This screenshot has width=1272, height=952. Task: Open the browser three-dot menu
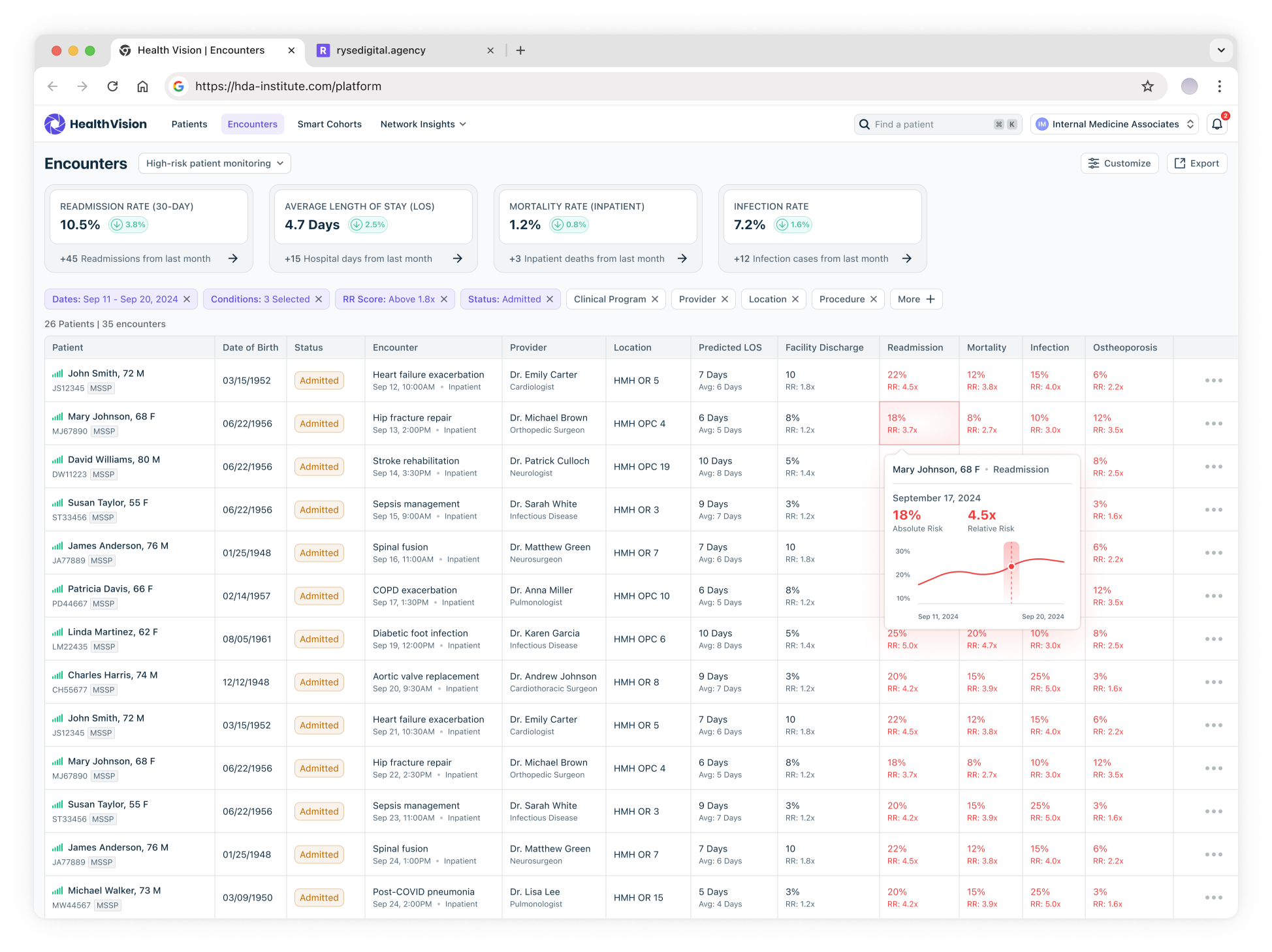1219,86
